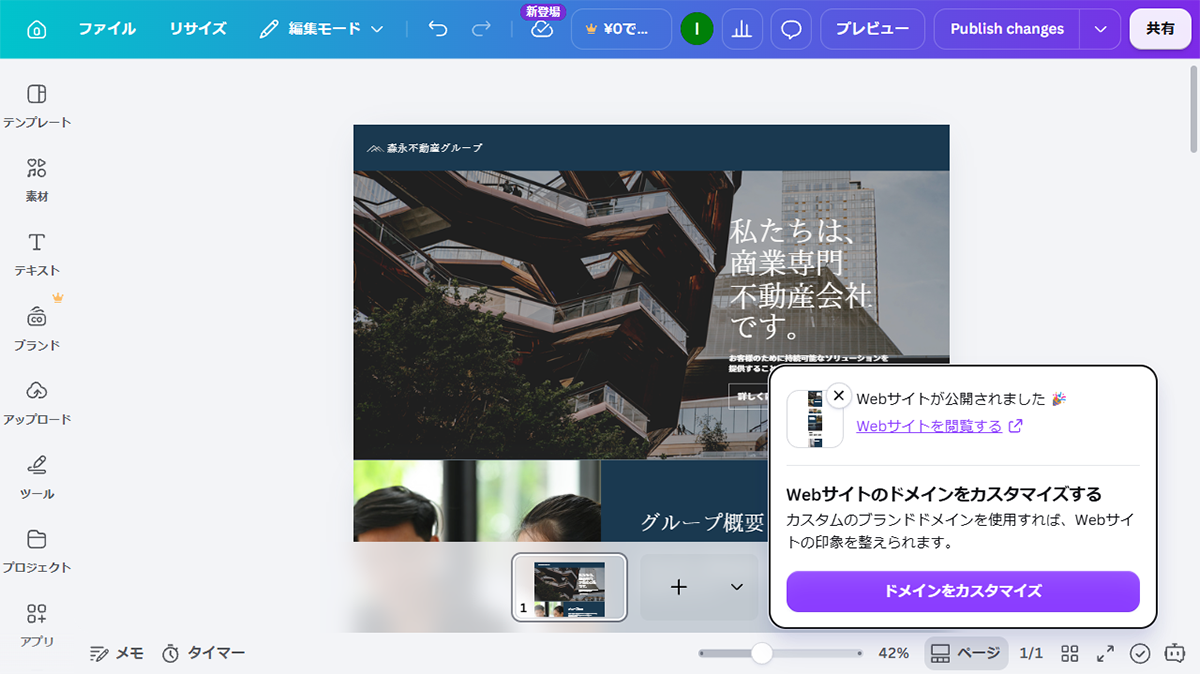This screenshot has height=674, width=1200.
Task: Open the ¥0 premium upgrade button
Action: coord(621,29)
